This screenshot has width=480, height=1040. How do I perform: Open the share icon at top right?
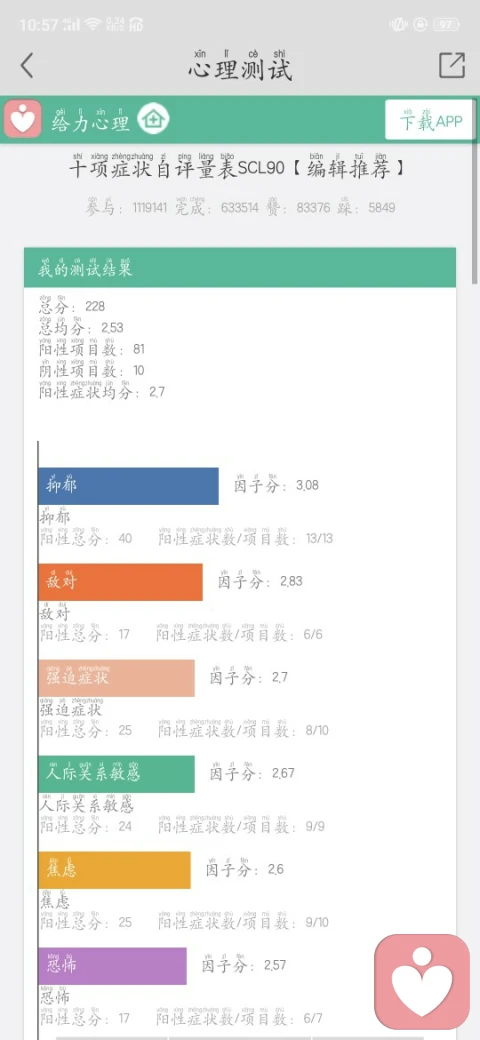(x=451, y=65)
